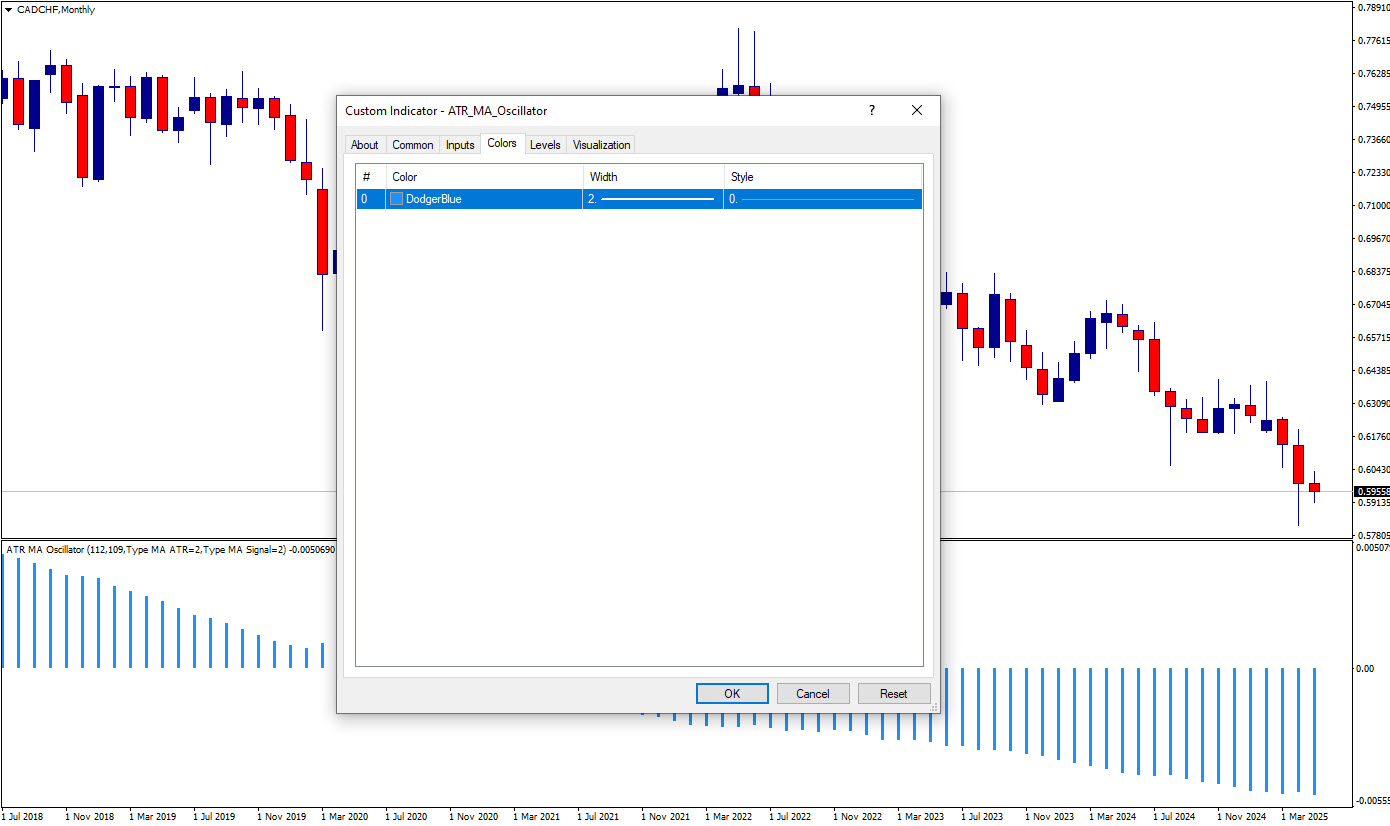Open the line width selector for row 0

[652, 199]
